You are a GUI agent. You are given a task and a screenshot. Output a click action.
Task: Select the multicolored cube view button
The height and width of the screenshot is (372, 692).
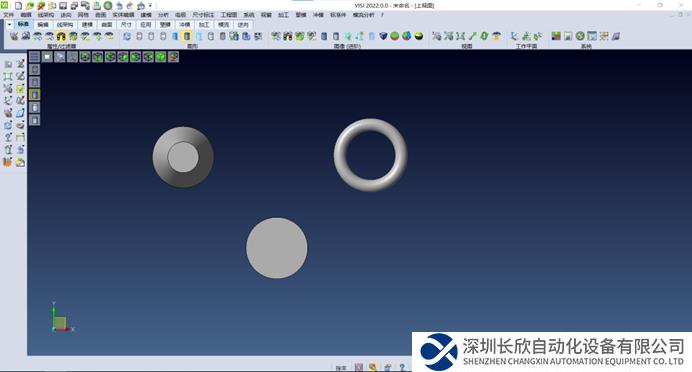pos(173,56)
